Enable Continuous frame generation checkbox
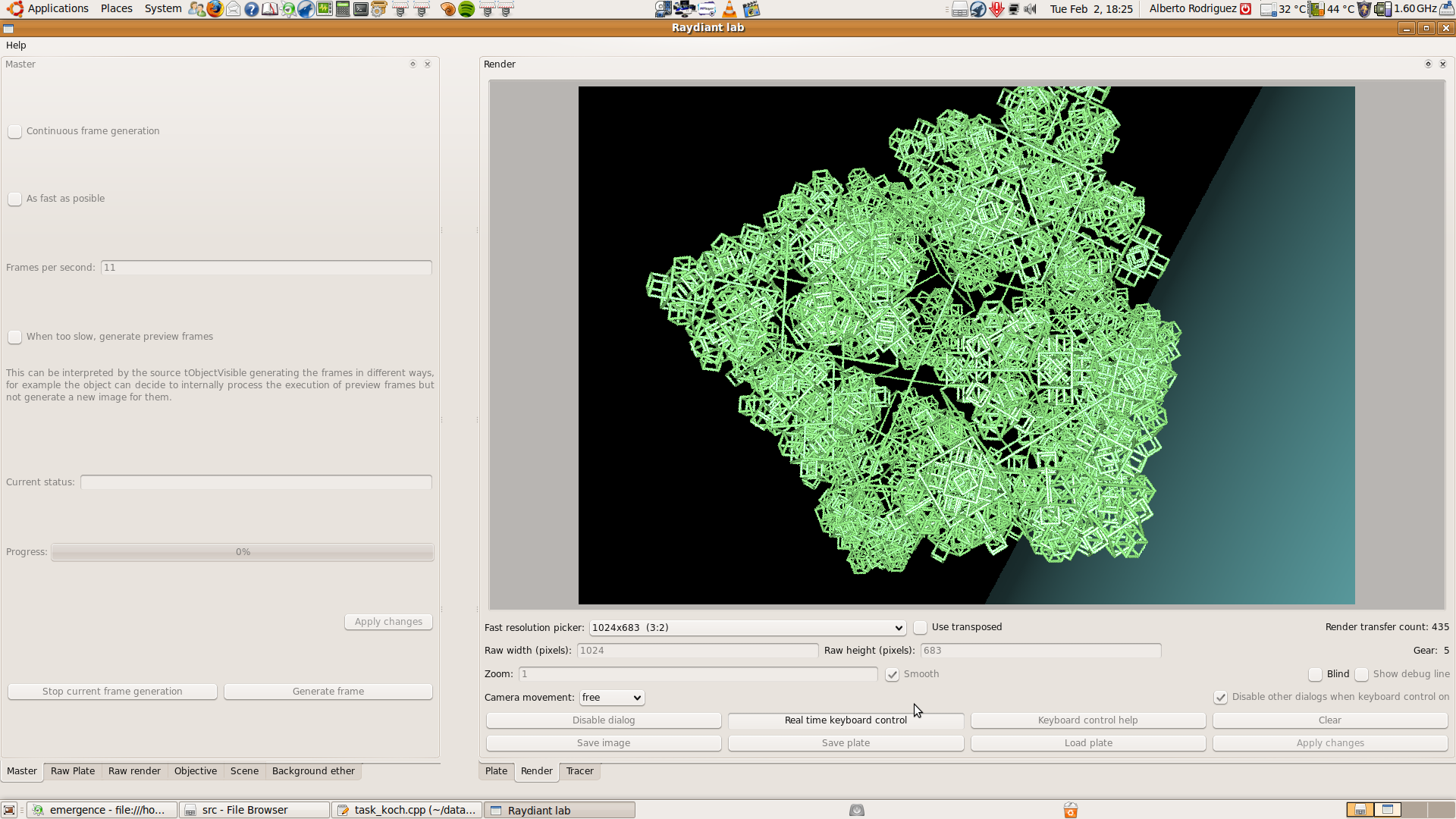Screen dimensions: 1456x819 click(x=14, y=131)
